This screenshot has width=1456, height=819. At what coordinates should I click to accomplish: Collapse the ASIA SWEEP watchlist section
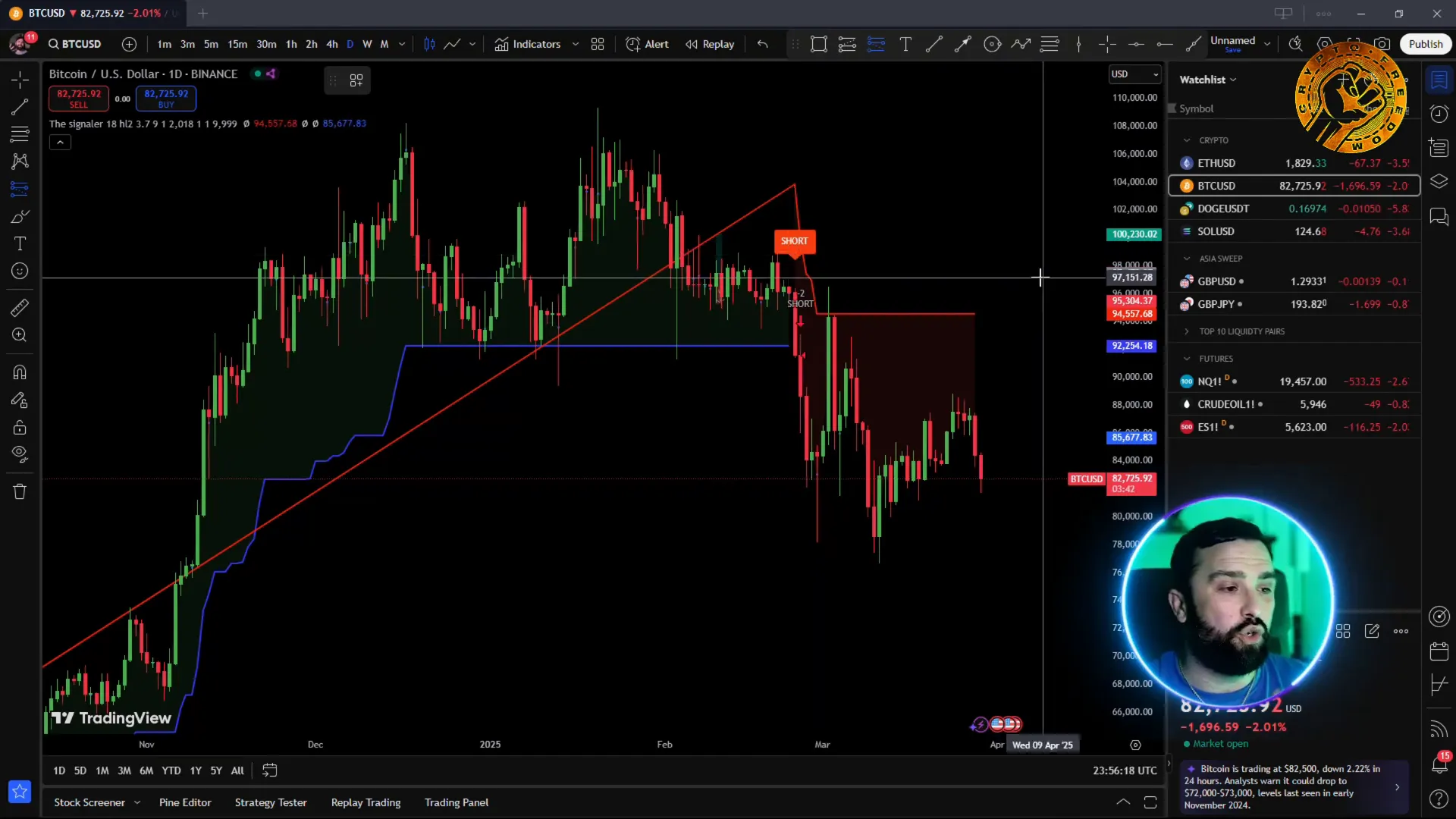pos(1187,259)
